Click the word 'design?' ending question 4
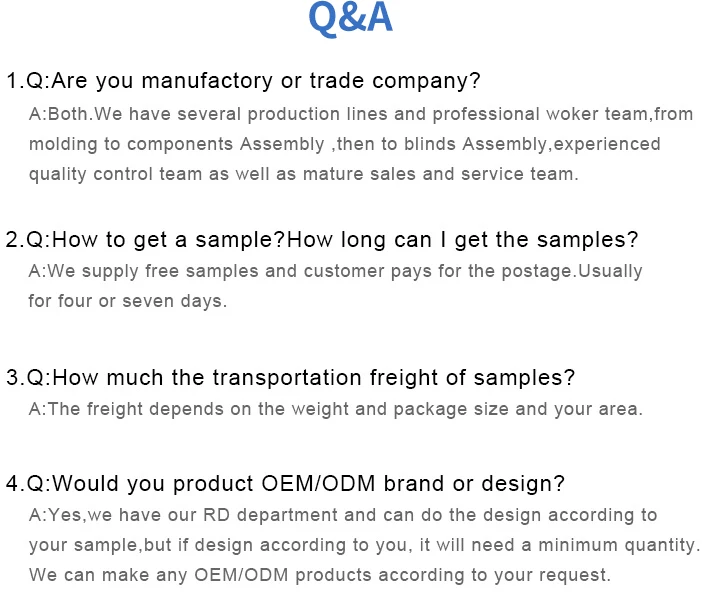The image size is (702, 600). click(523, 484)
